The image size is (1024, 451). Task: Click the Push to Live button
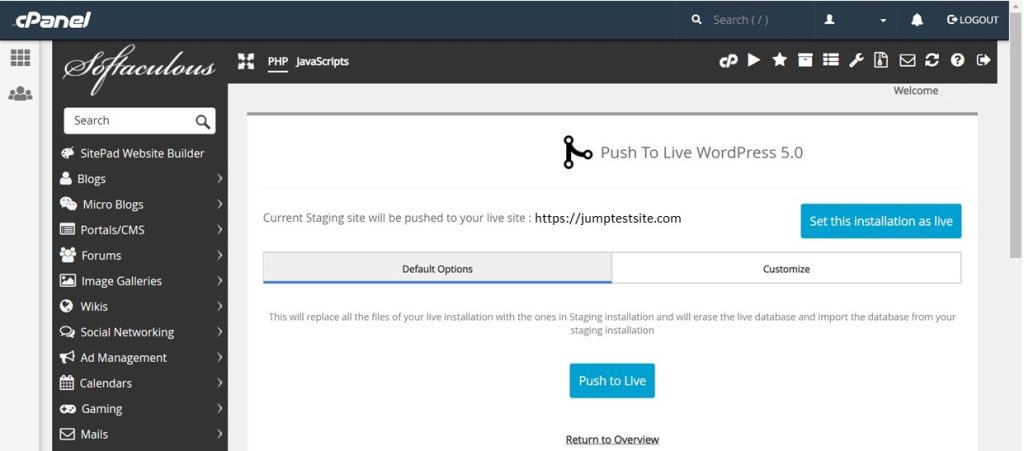(x=612, y=381)
